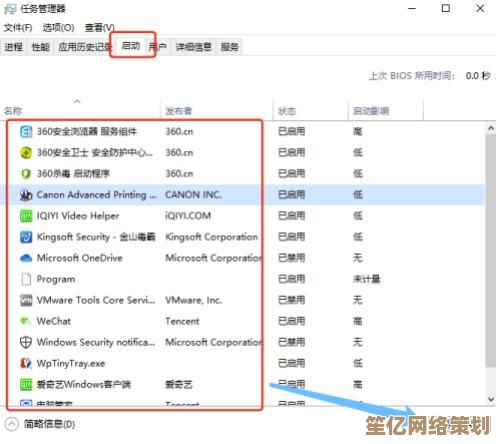Select the WeChat entry name

tap(54, 321)
